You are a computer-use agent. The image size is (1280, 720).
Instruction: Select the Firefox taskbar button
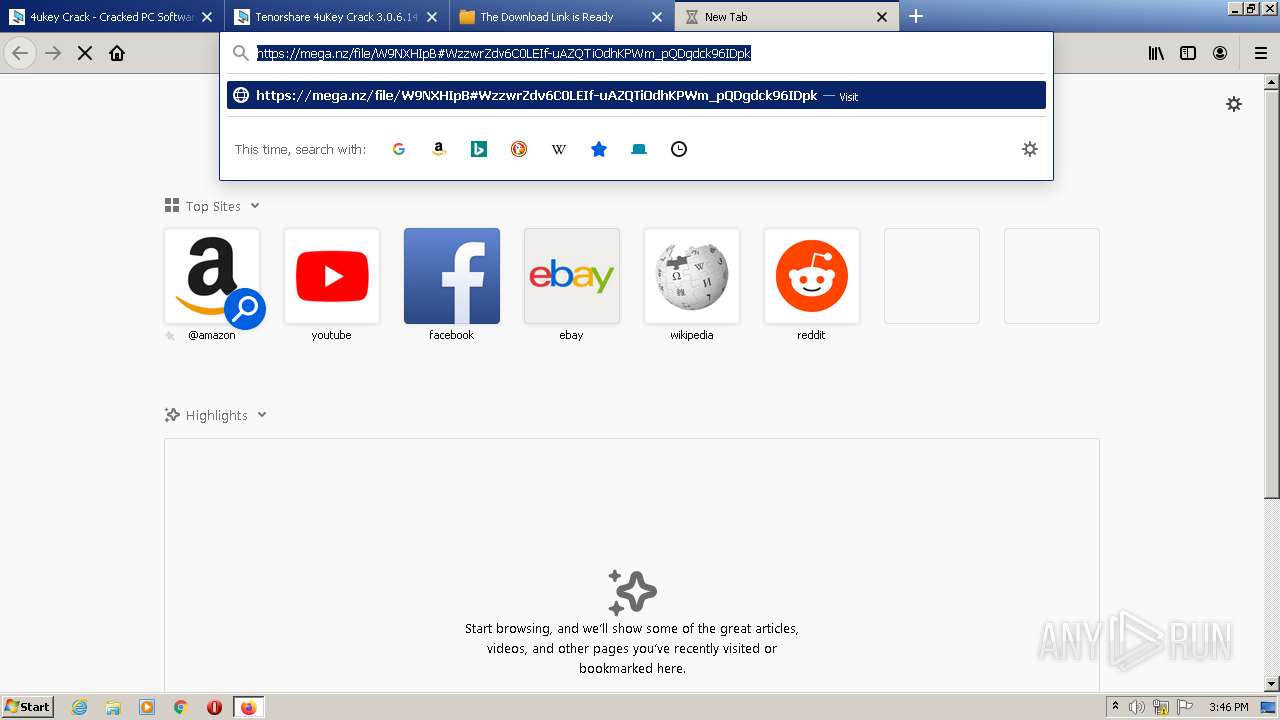coord(248,707)
